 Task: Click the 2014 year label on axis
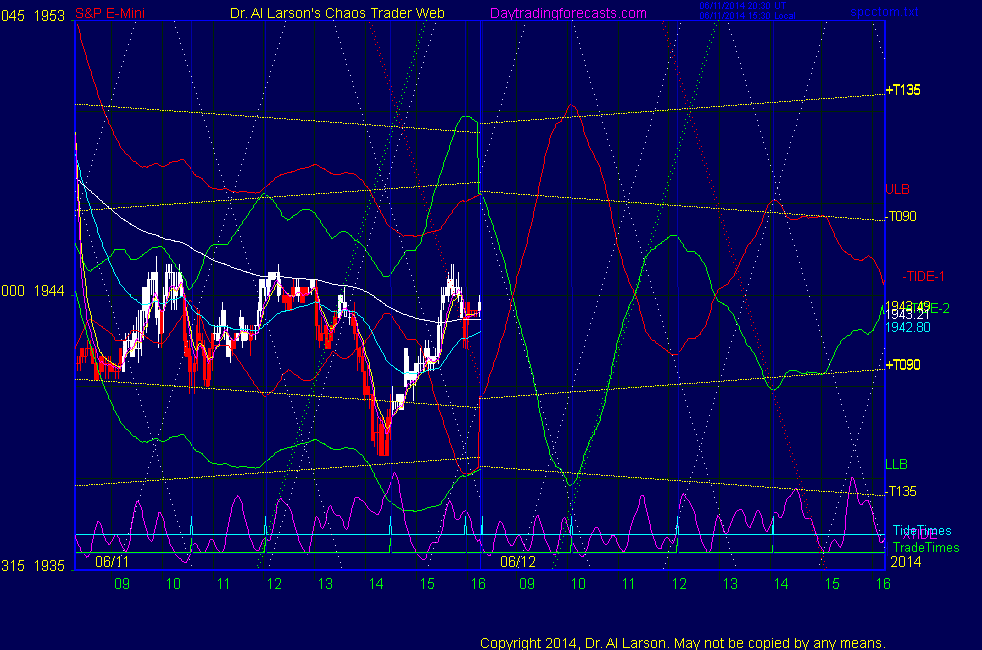tap(905, 563)
